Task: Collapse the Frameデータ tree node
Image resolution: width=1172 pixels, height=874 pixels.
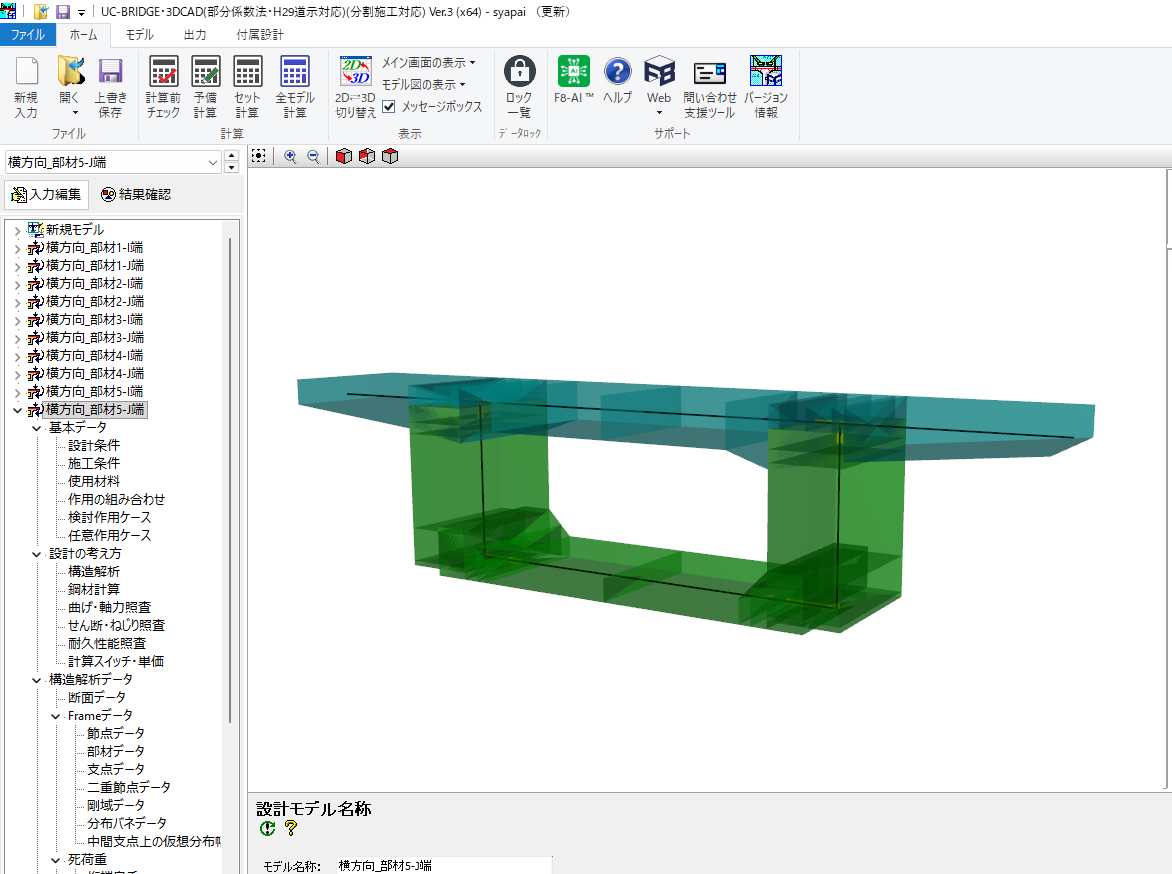Action: click(x=56, y=716)
